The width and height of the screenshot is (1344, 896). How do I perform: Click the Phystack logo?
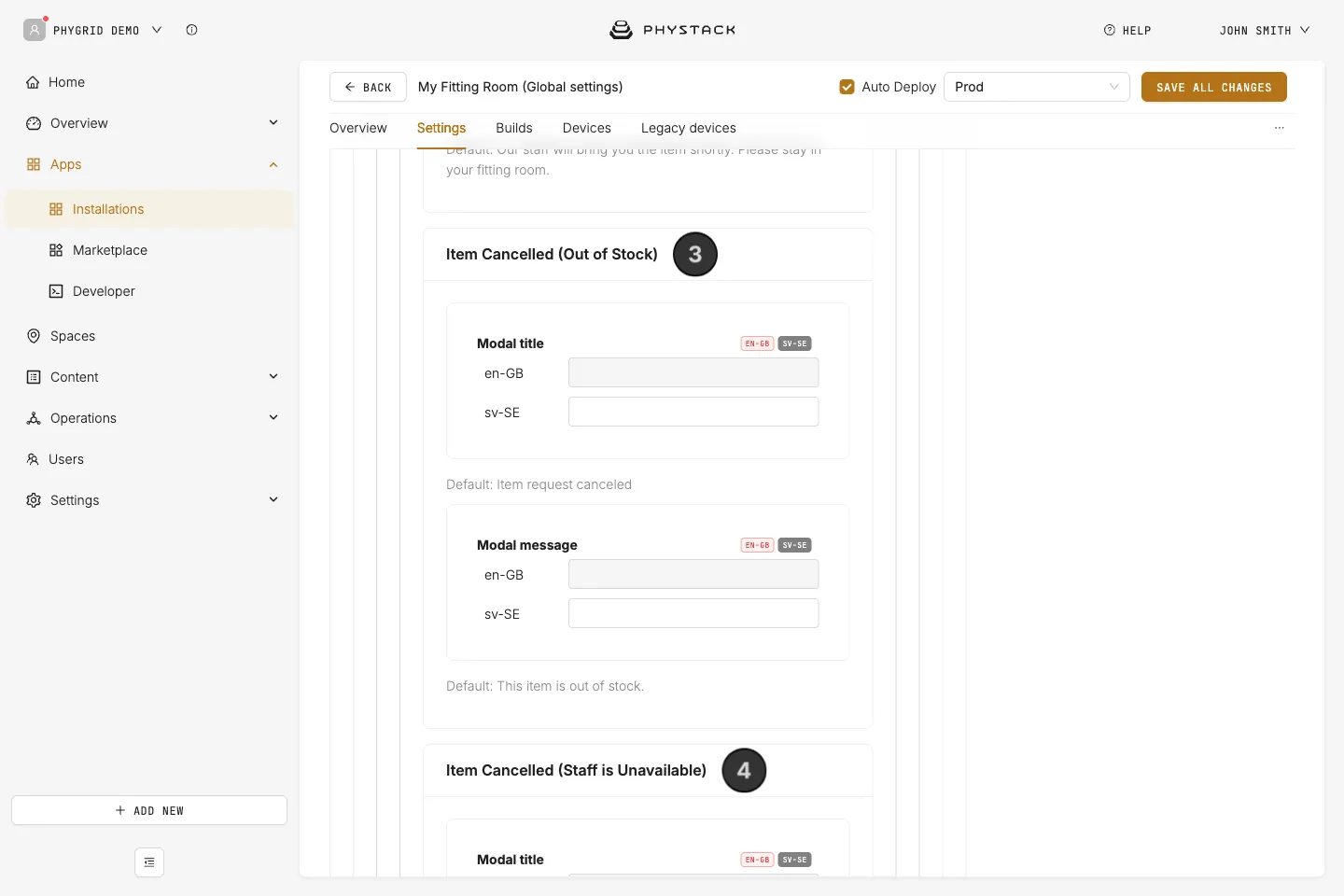pyautogui.click(x=672, y=30)
